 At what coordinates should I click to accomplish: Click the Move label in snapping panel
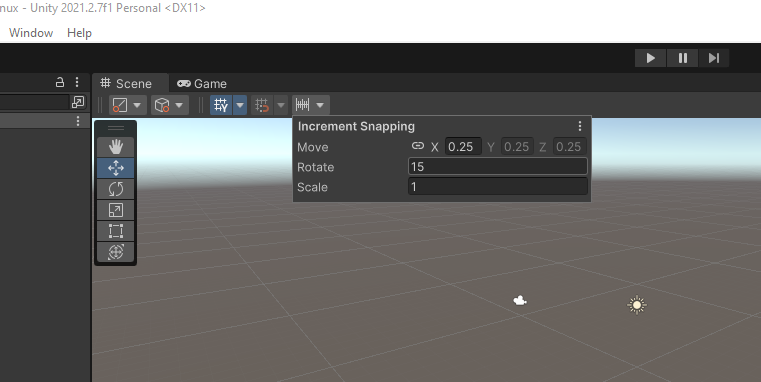click(x=313, y=147)
